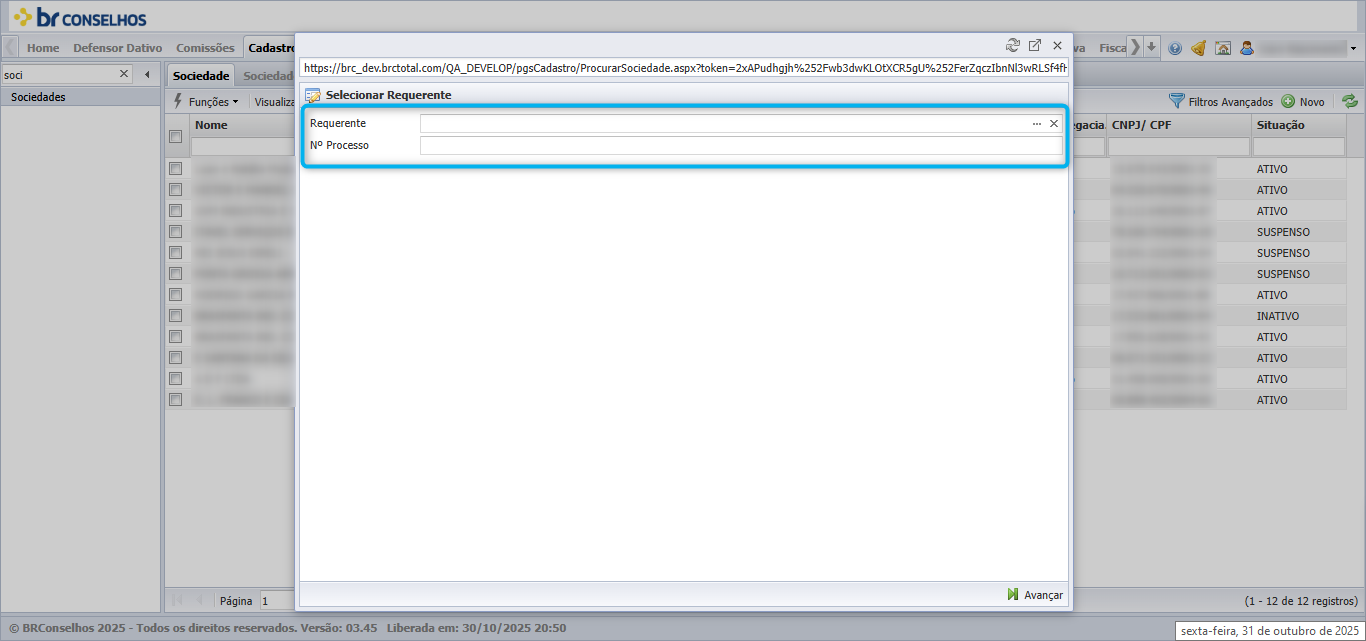Click the user avatar icon
This screenshot has height=641, width=1366.
pyautogui.click(x=1247, y=47)
